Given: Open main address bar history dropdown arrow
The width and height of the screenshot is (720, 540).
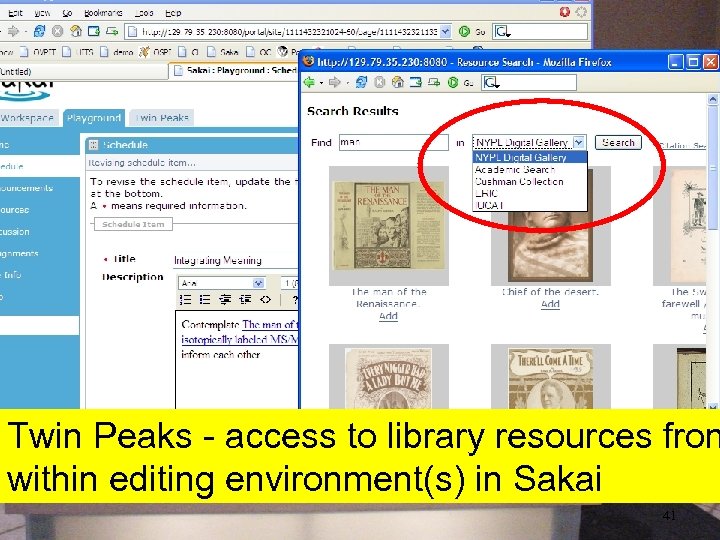Looking at the screenshot, I should point(445,31).
